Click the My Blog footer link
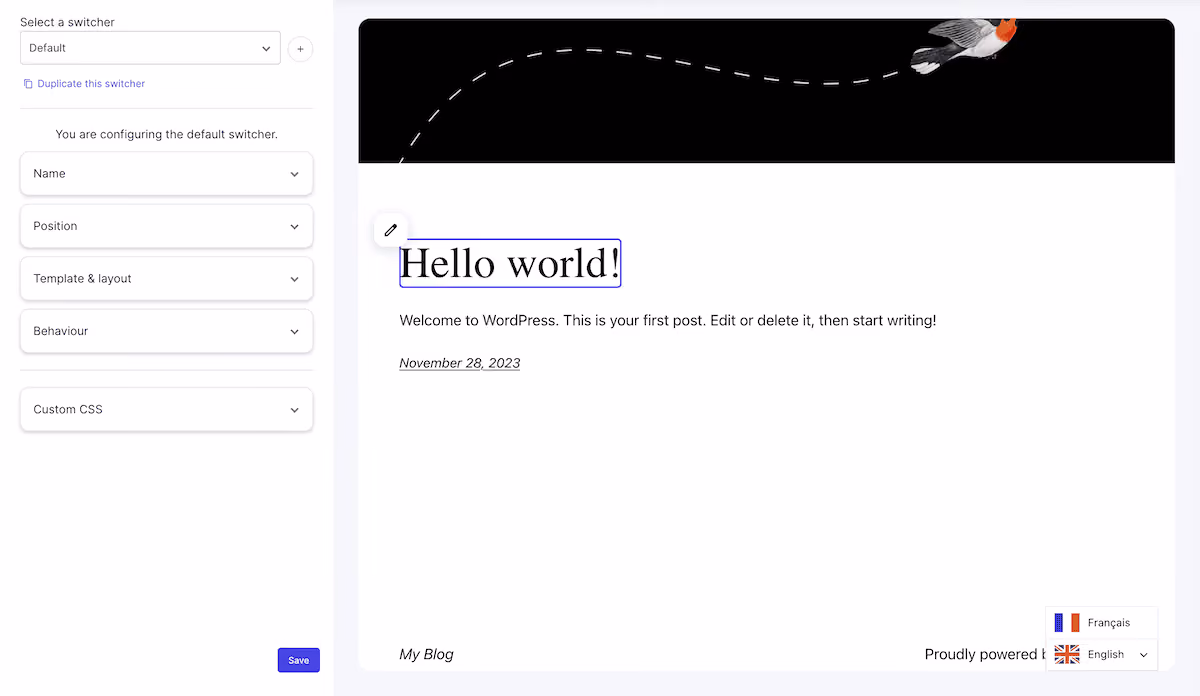 click(426, 654)
